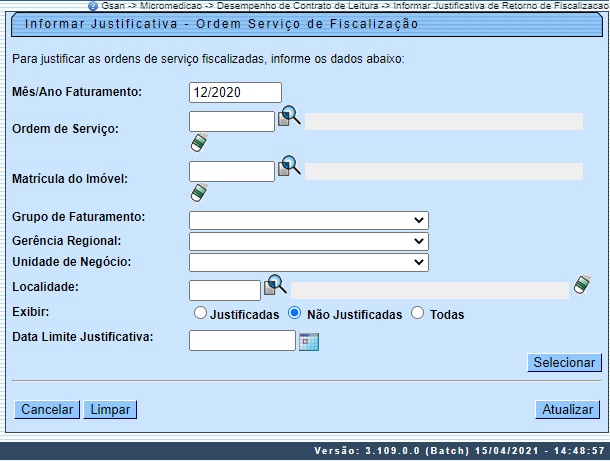
Task: Focus the Data Limite Justificativa text box
Action: point(241,341)
